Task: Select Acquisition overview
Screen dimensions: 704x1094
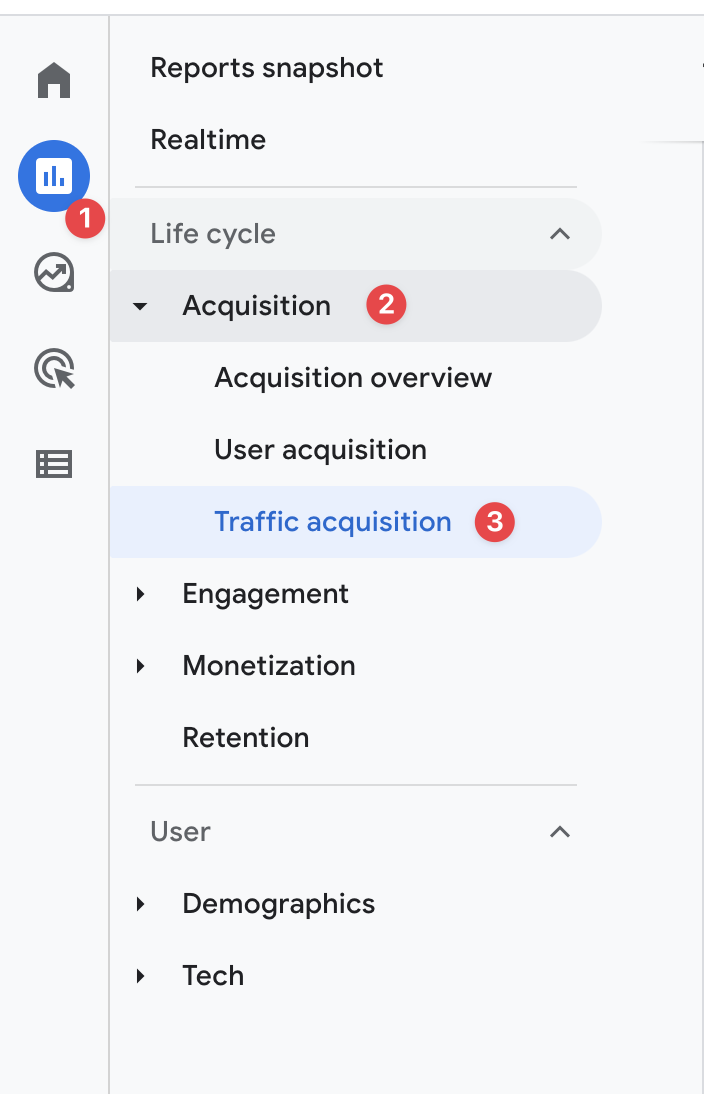Action: [x=353, y=377]
